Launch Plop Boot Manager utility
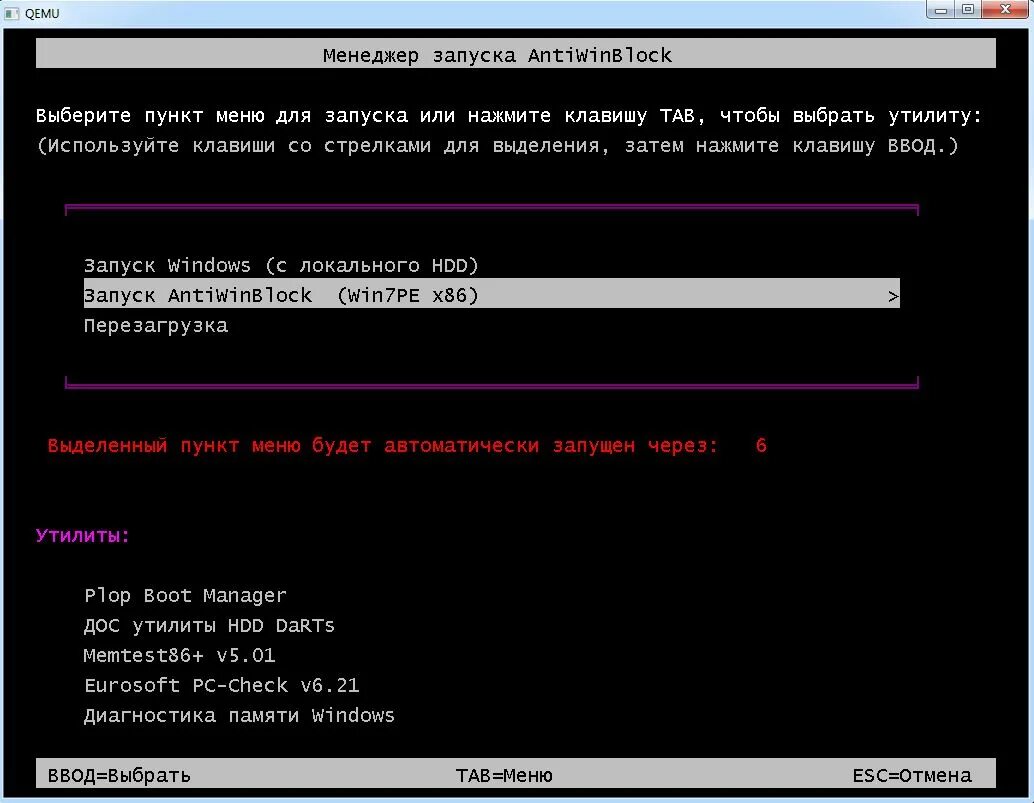Image resolution: width=1034 pixels, height=803 pixels. pyautogui.click(x=185, y=595)
